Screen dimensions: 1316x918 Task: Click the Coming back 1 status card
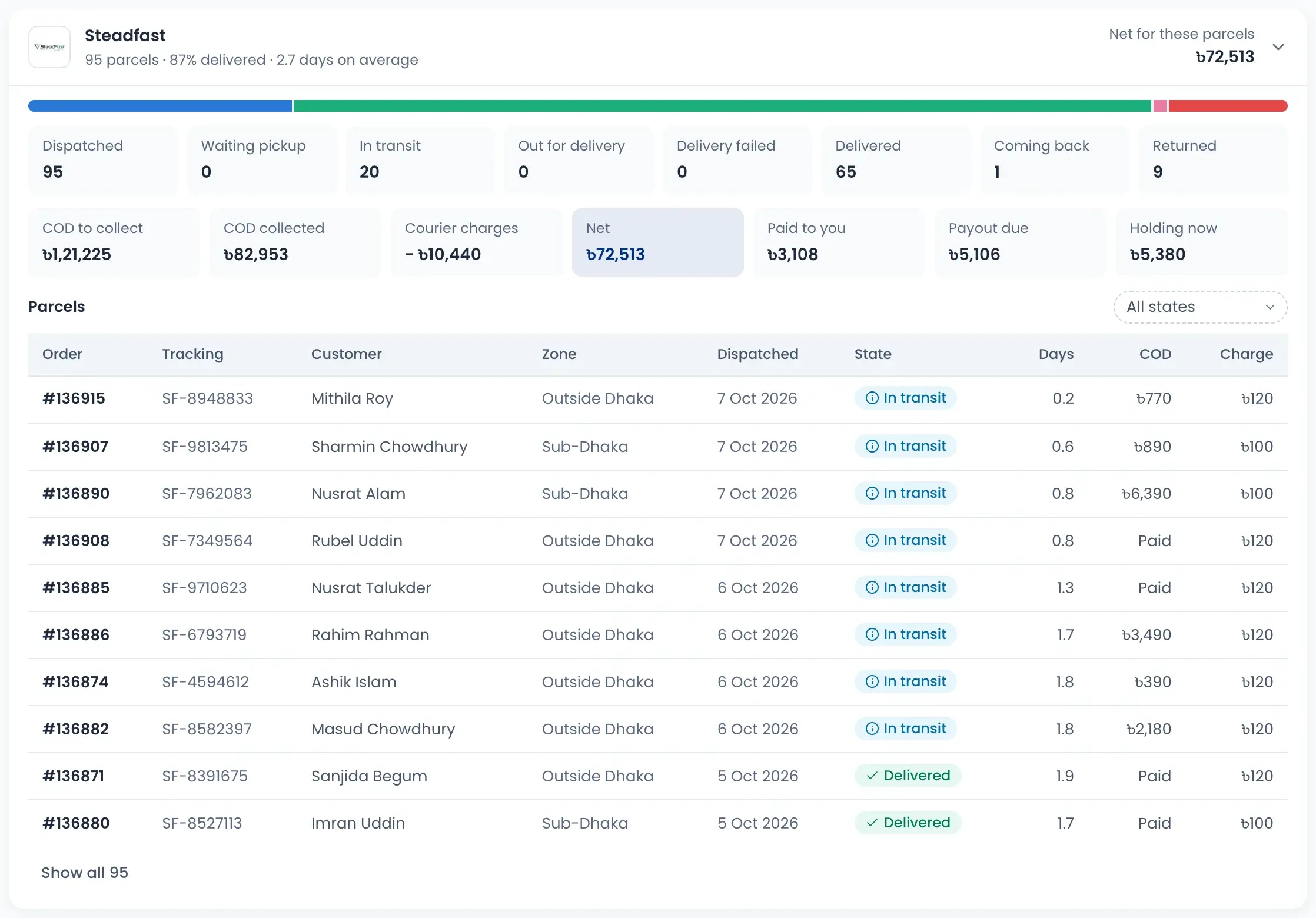1055,159
